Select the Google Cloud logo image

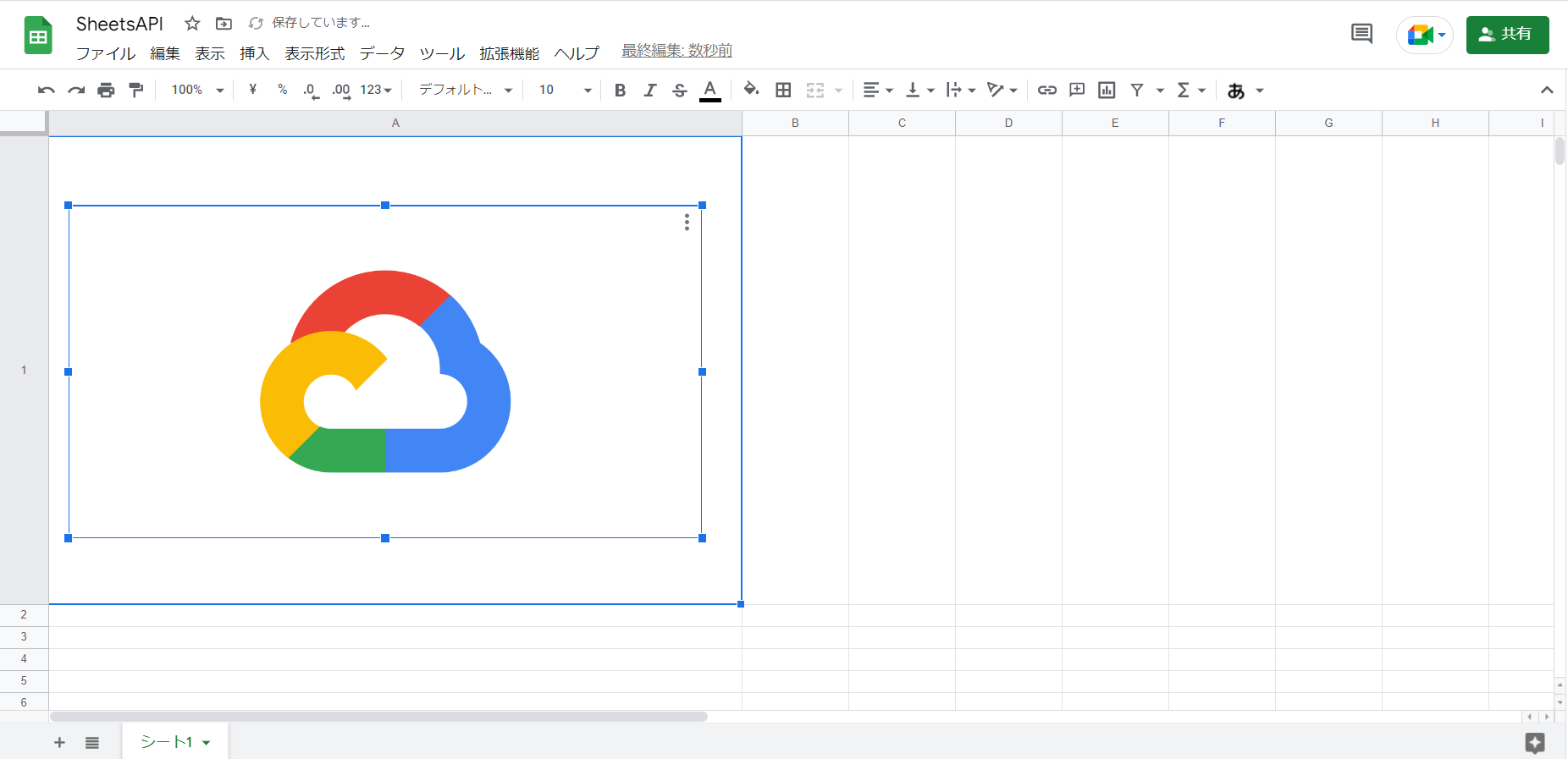point(385,371)
